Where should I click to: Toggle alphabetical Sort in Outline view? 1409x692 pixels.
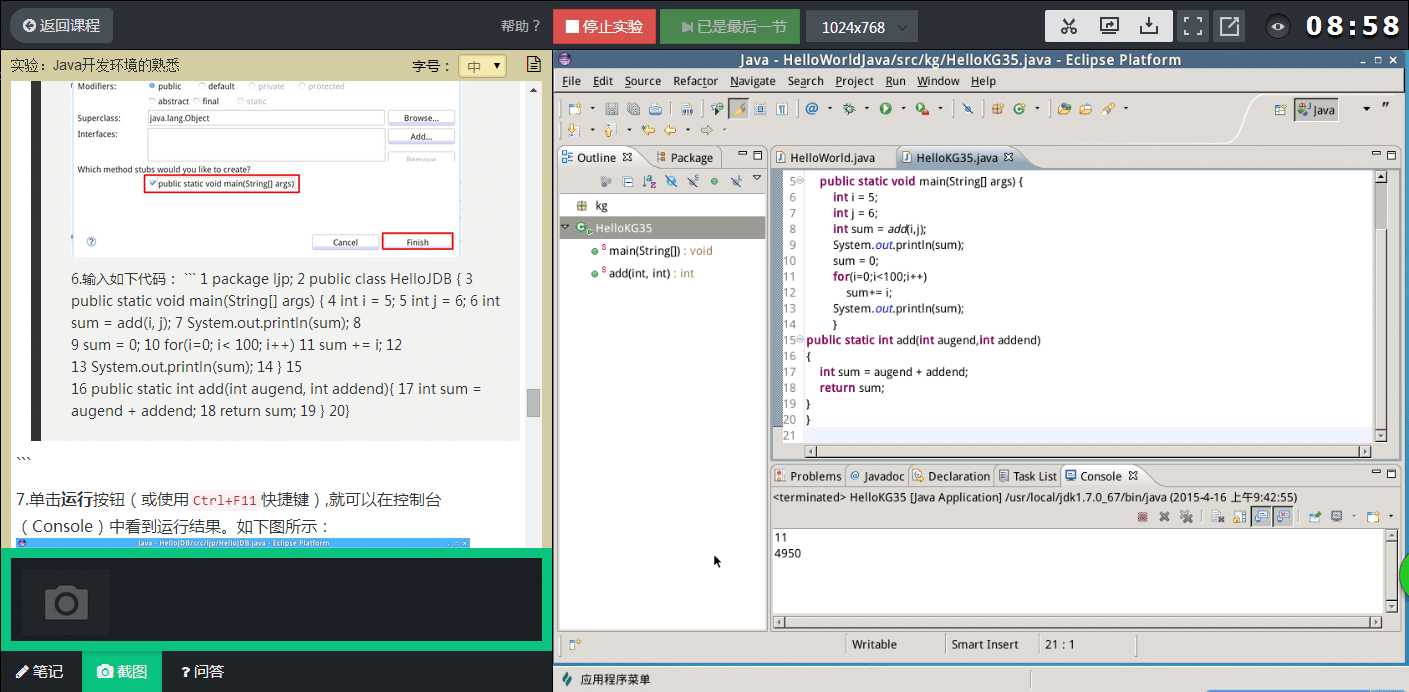coord(649,181)
